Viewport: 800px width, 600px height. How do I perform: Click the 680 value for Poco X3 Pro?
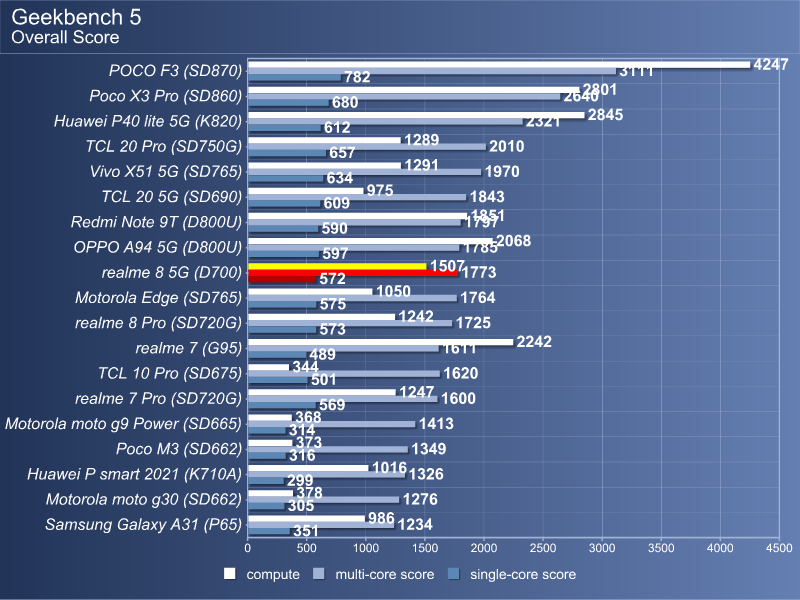coord(345,103)
